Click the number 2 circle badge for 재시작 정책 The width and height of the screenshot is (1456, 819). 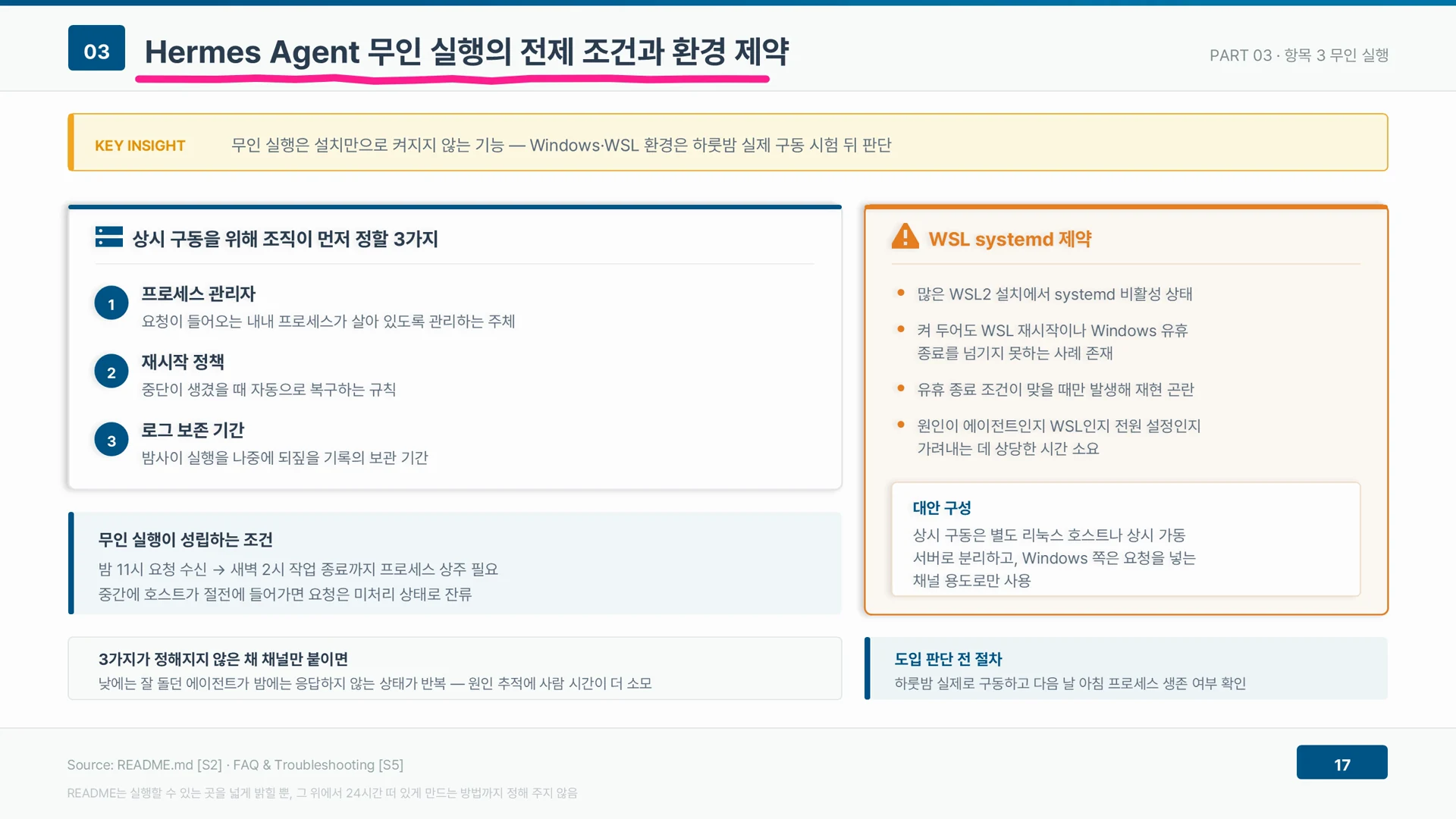coord(111,372)
